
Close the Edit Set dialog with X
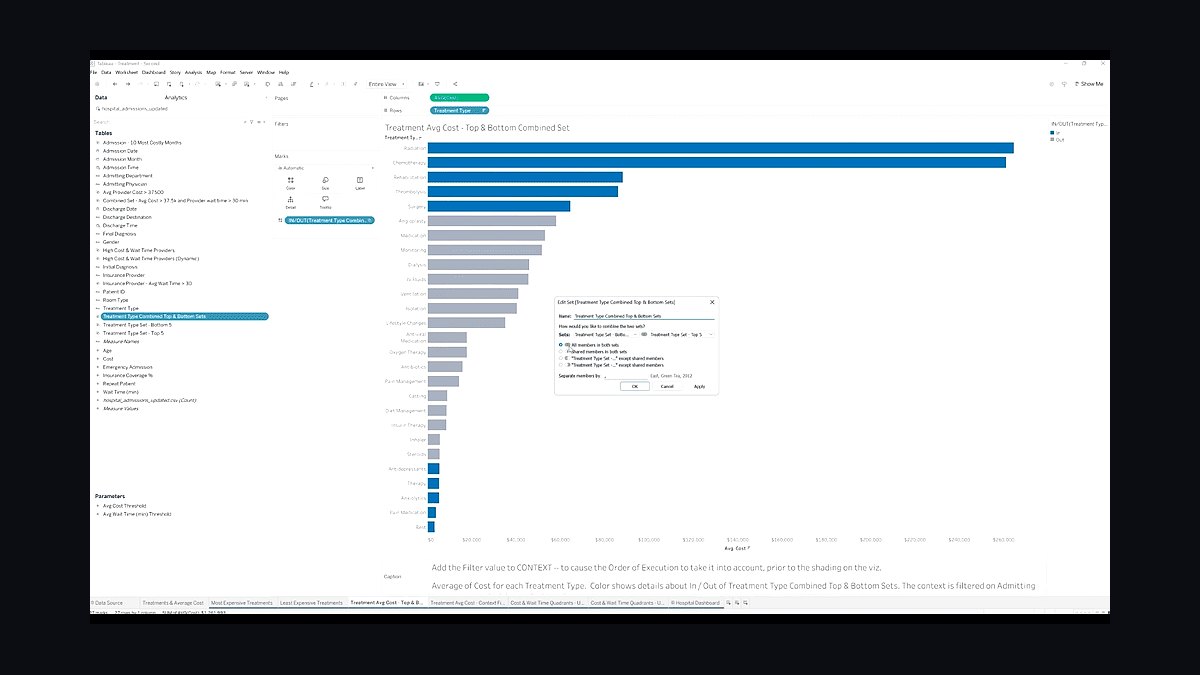712,301
